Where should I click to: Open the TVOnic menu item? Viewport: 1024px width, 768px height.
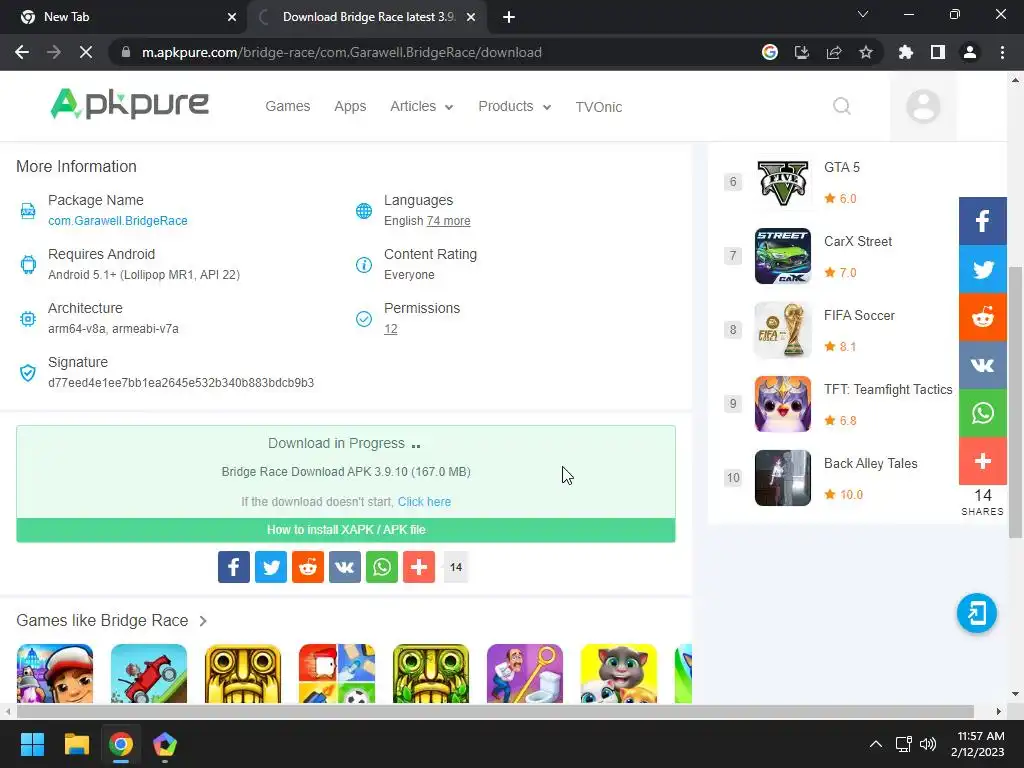[x=599, y=107]
